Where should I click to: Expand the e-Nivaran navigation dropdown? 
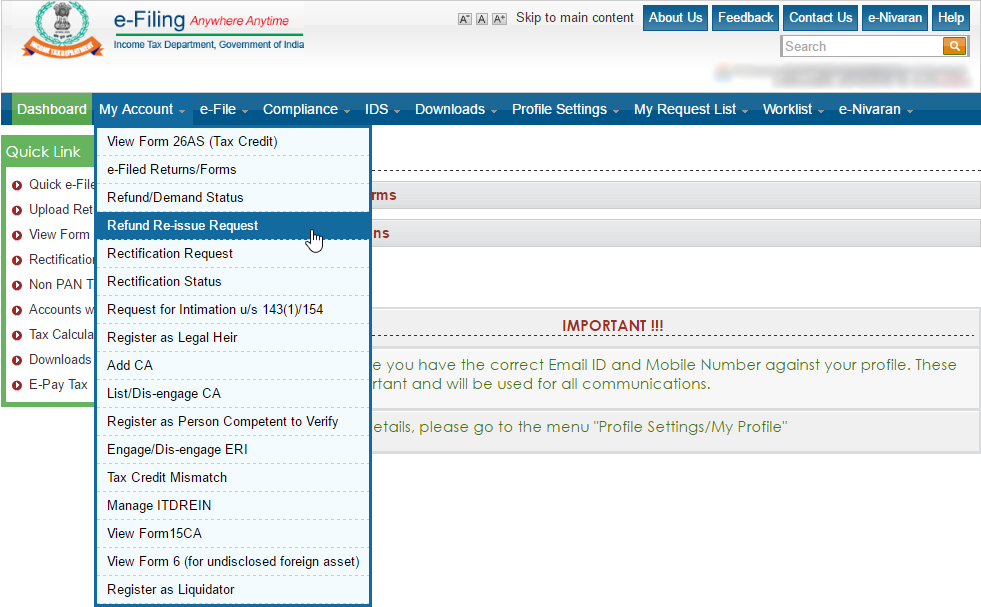click(x=875, y=110)
